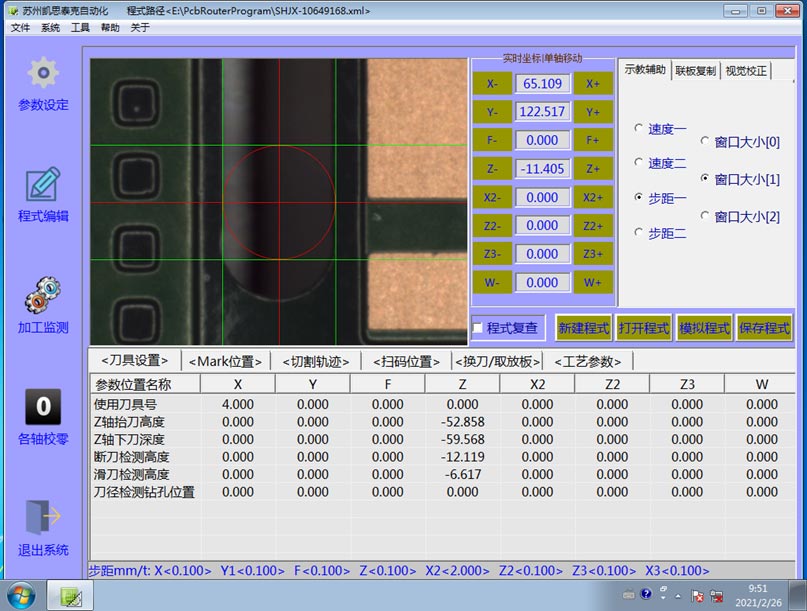Click the Z2- jog button
Viewport: 807px width, 611px height.
tap(492, 225)
